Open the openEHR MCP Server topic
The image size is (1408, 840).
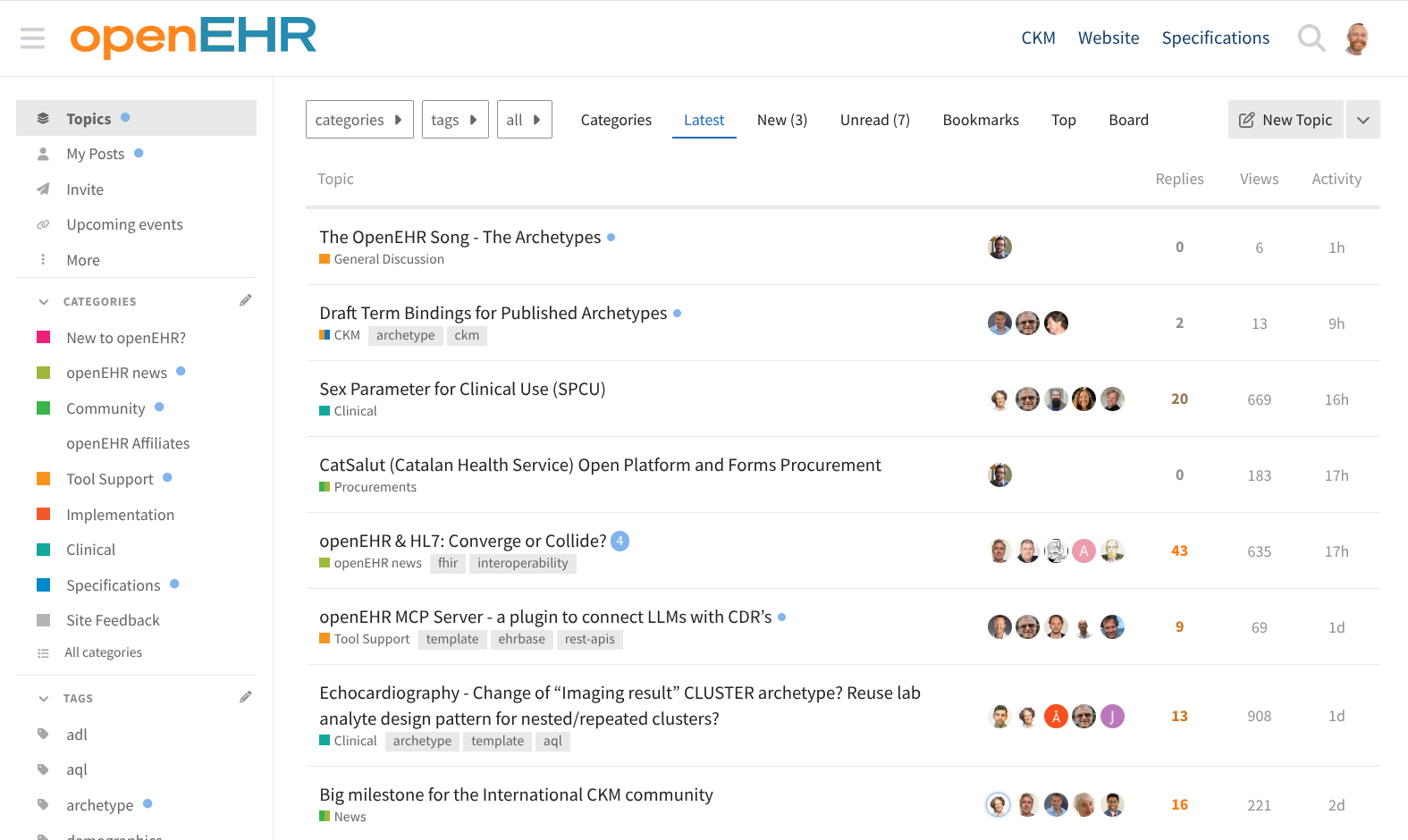pos(545,617)
